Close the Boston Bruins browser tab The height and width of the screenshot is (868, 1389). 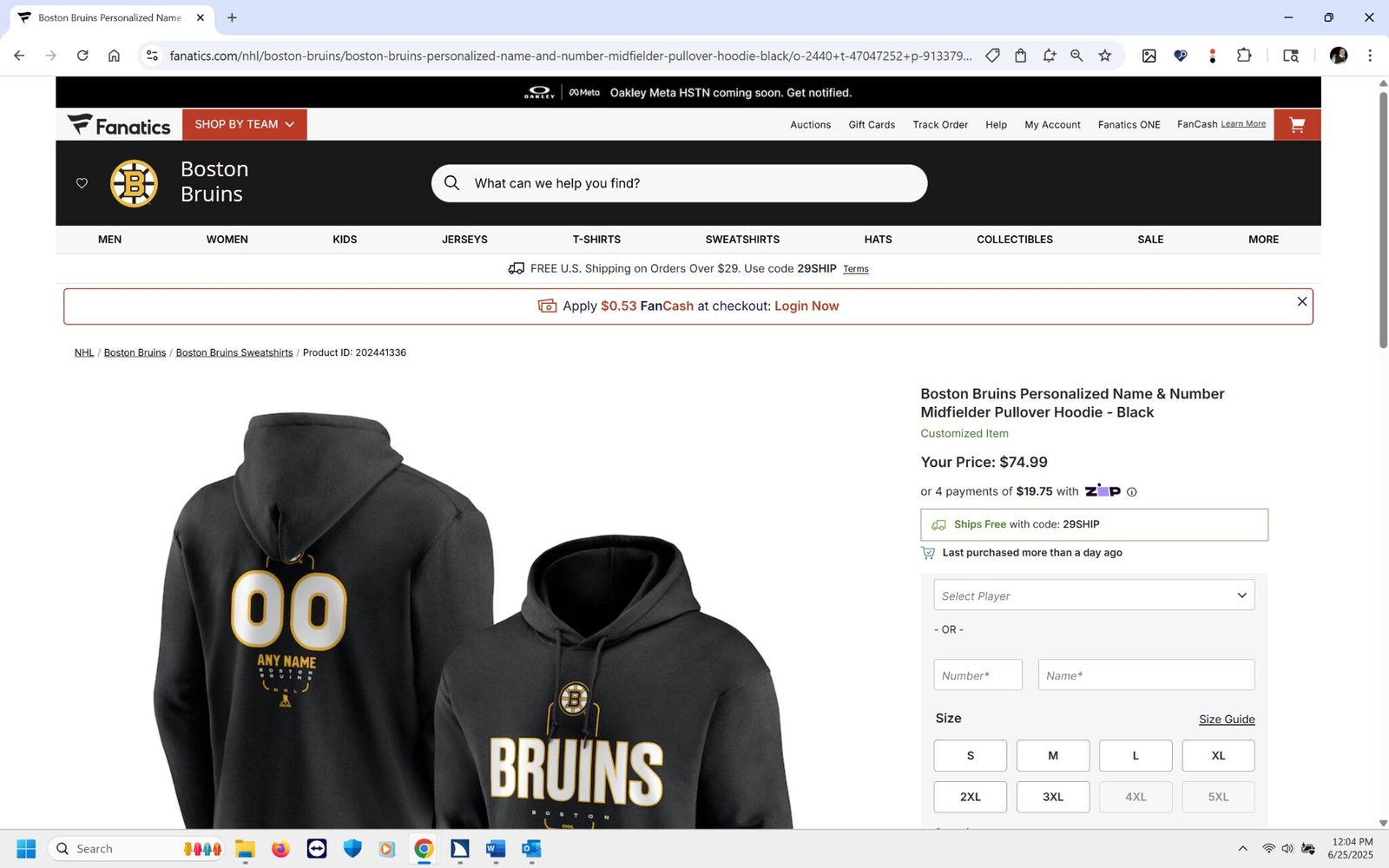pyautogui.click(x=201, y=17)
